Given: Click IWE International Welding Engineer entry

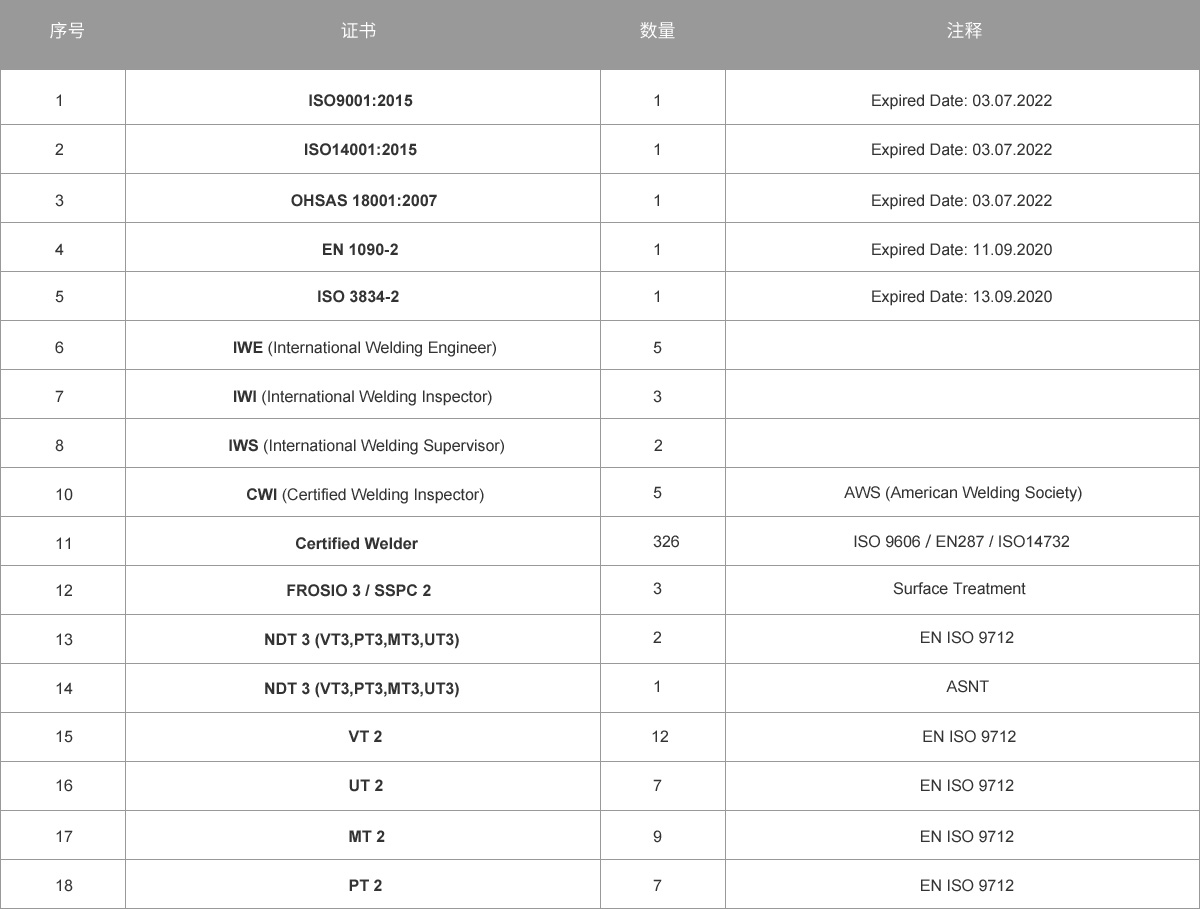Looking at the screenshot, I should tap(364, 347).
